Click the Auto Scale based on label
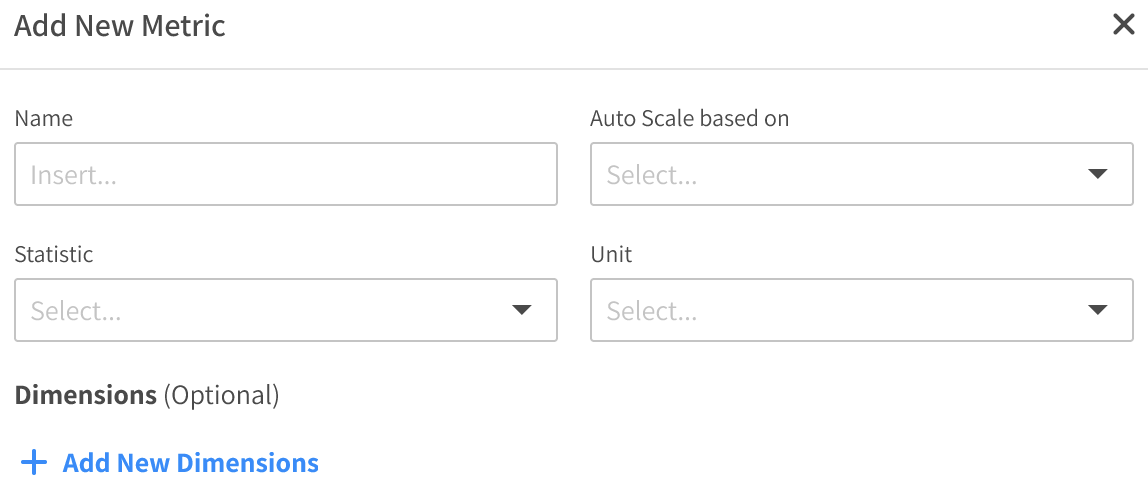The height and width of the screenshot is (494, 1148). pyautogui.click(x=689, y=118)
